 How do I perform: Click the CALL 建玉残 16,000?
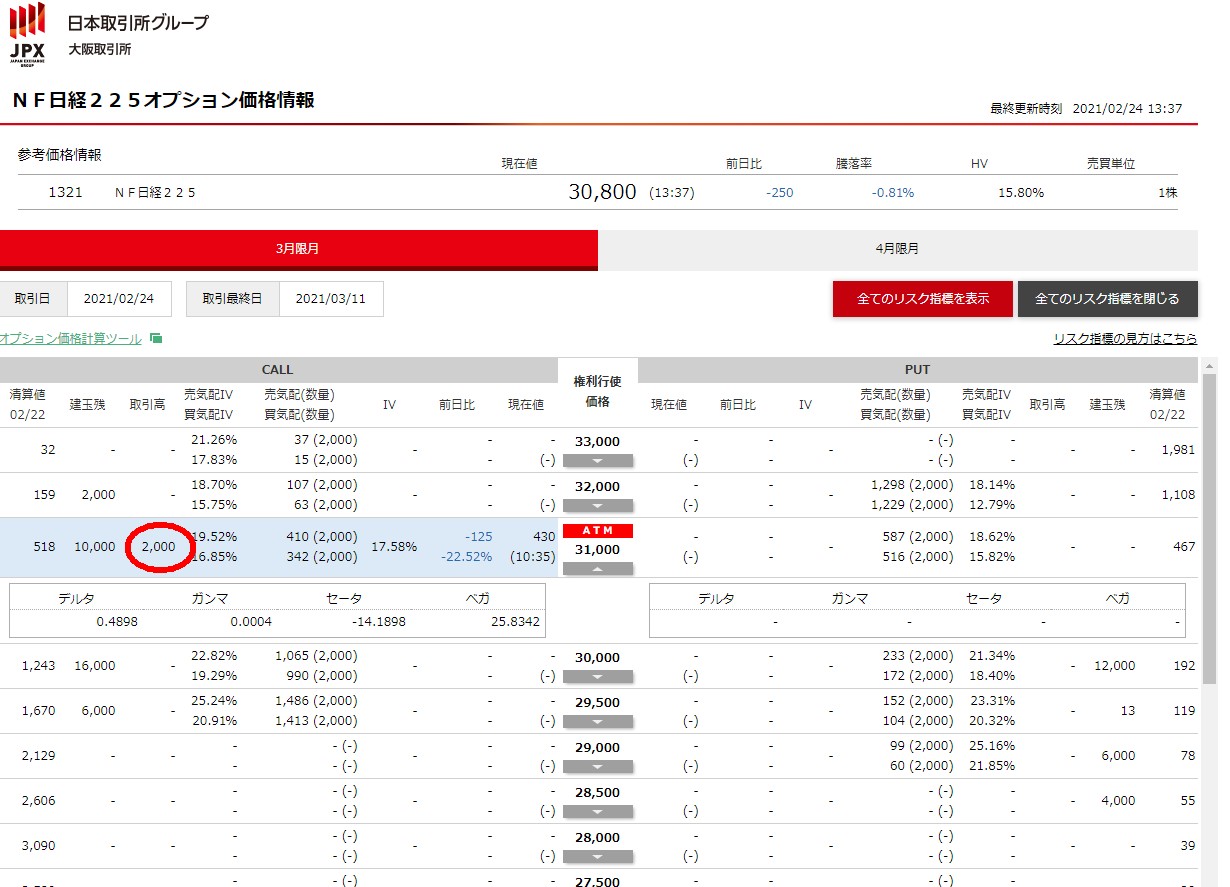click(95, 666)
